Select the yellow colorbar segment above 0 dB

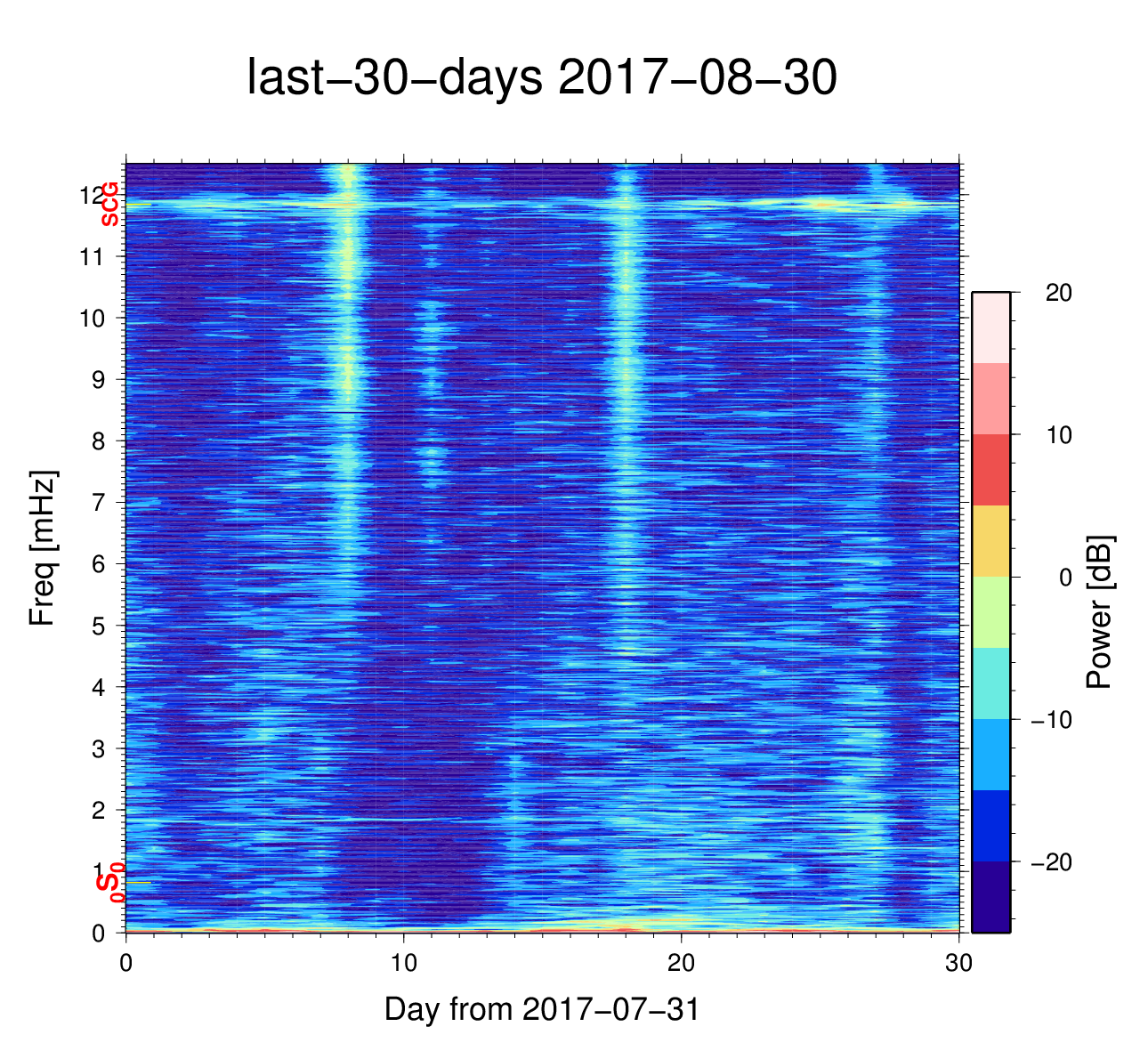(x=990, y=541)
